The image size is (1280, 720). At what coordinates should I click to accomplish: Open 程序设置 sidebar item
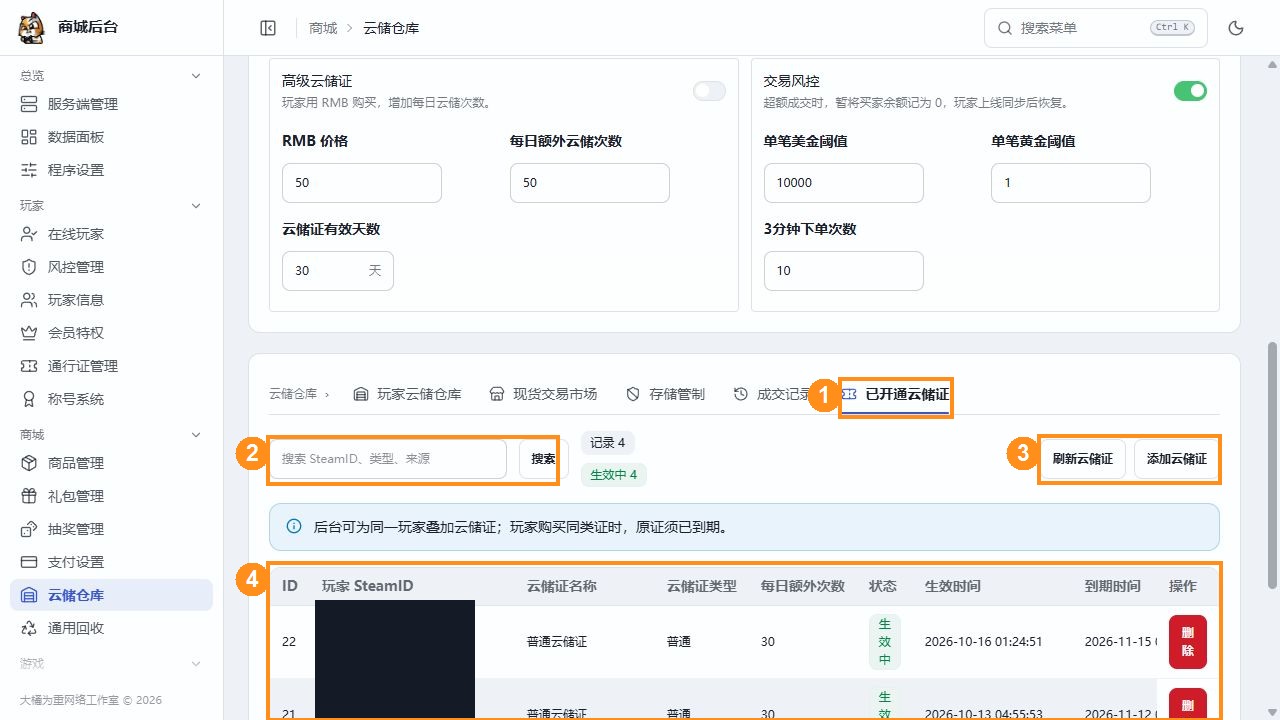pos(111,170)
